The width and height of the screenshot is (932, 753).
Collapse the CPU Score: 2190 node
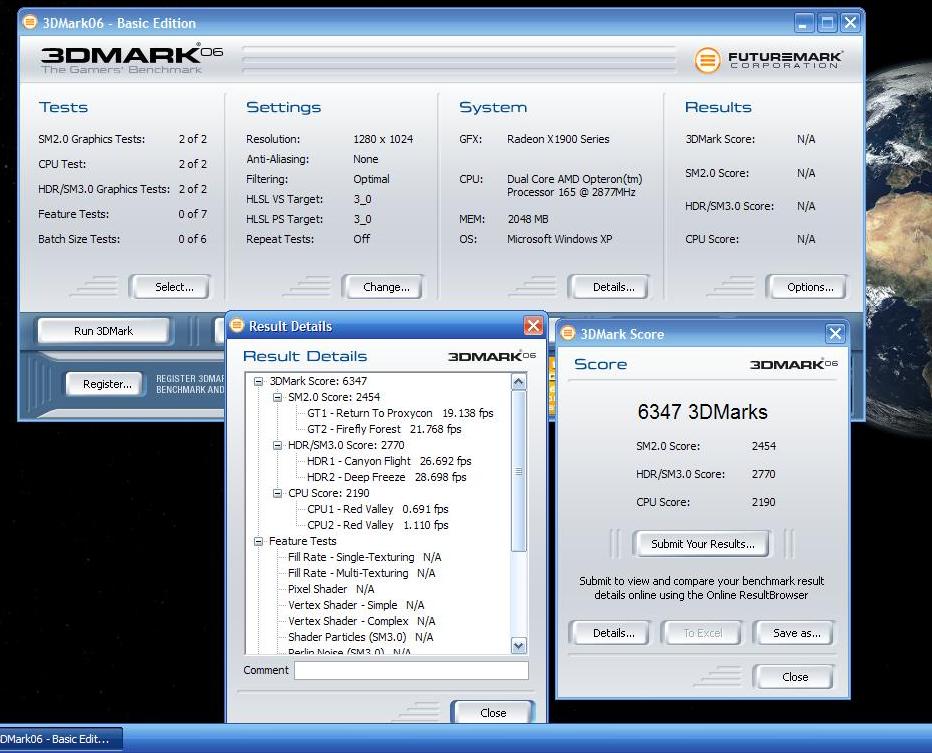pos(277,493)
